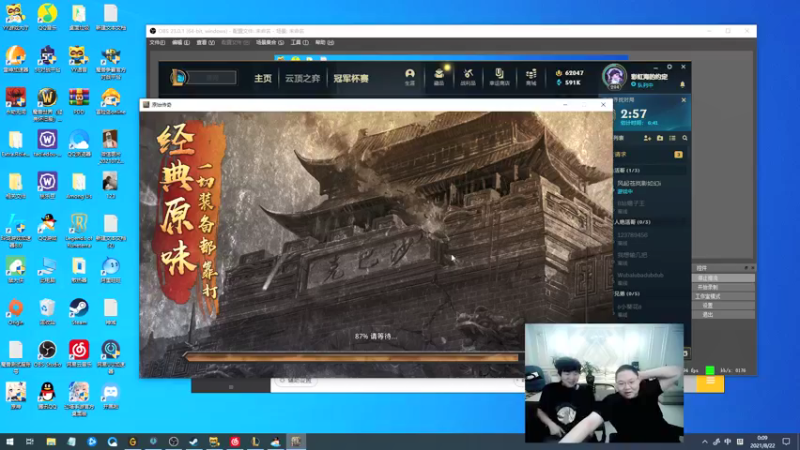800x450 pixels.
Task: Click Settings button in OBS controls
Action: (723, 306)
